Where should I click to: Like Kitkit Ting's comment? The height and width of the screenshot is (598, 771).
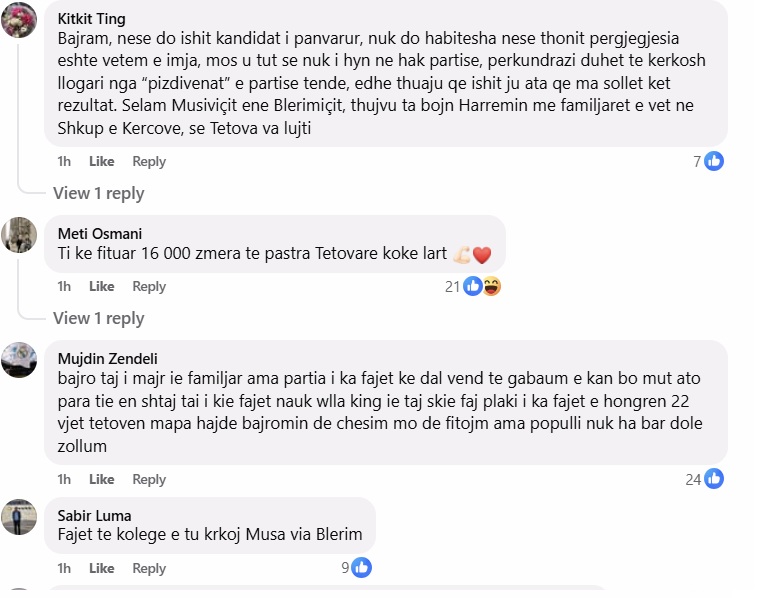tap(101, 161)
